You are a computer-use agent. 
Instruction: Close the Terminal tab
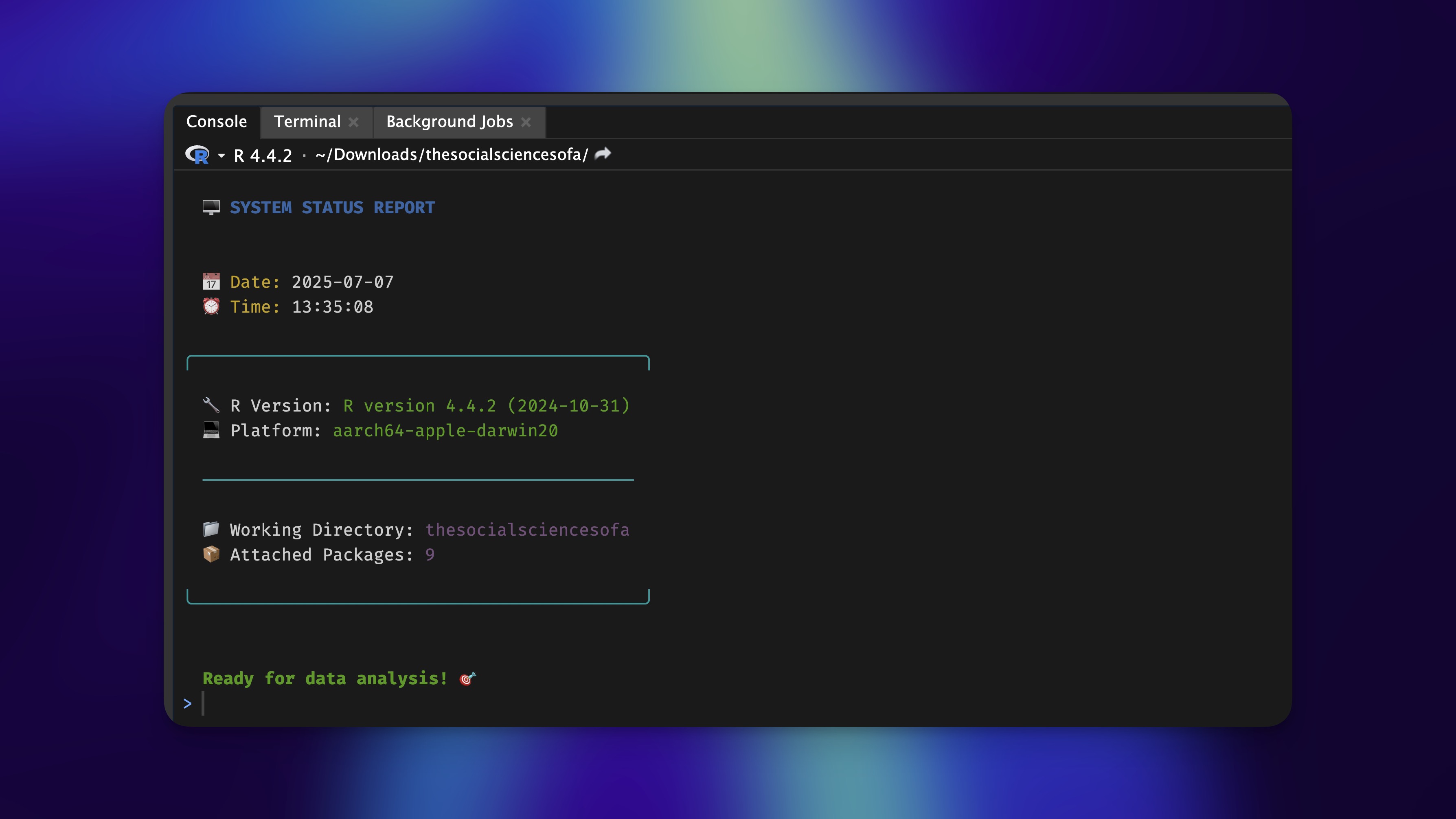354,122
